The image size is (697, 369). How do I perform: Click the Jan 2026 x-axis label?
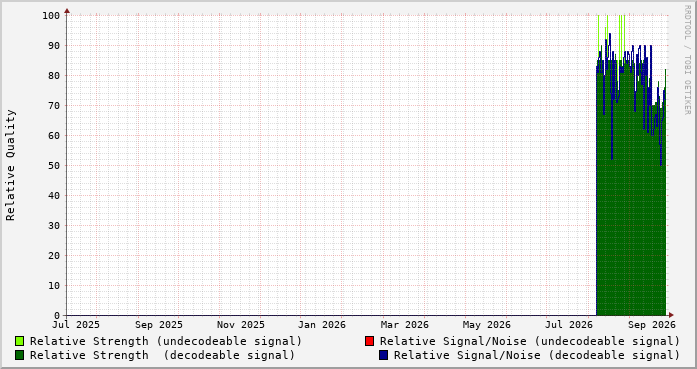[x=322, y=325]
